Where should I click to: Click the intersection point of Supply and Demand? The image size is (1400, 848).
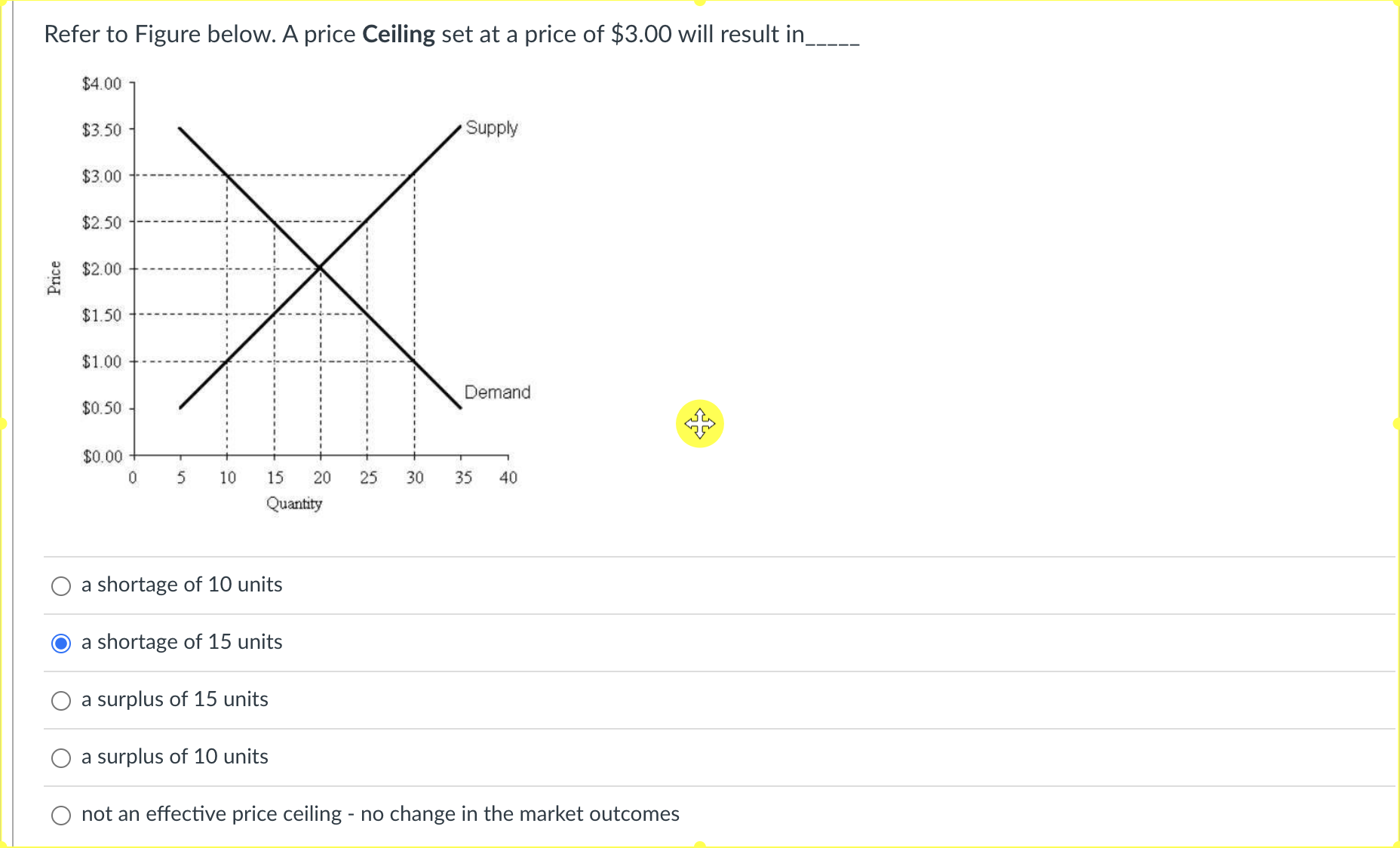[x=320, y=268]
